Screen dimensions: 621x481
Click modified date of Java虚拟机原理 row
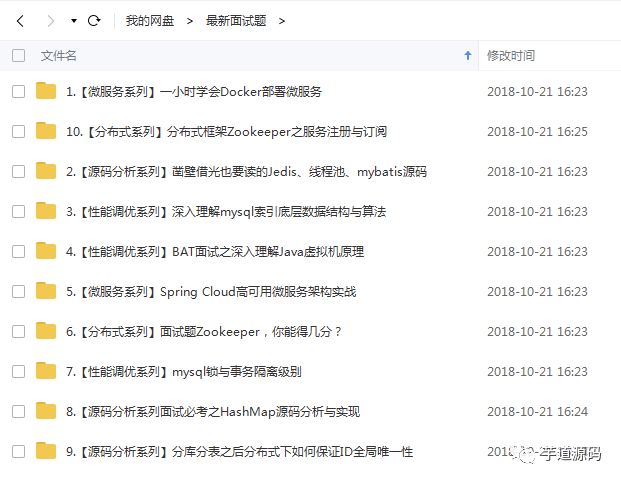tap(537, 252)
